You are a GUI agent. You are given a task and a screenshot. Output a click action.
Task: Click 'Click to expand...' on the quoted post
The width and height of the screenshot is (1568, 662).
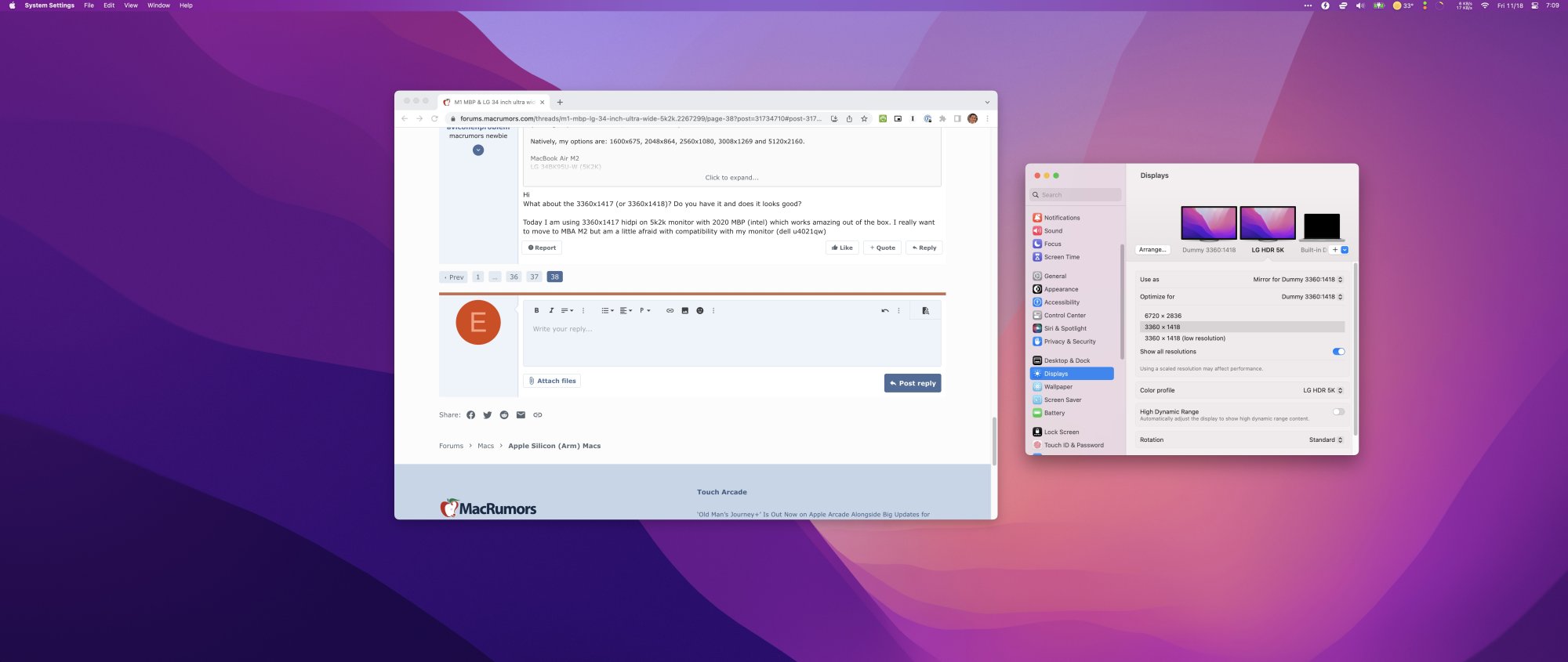tap(731, 178)
